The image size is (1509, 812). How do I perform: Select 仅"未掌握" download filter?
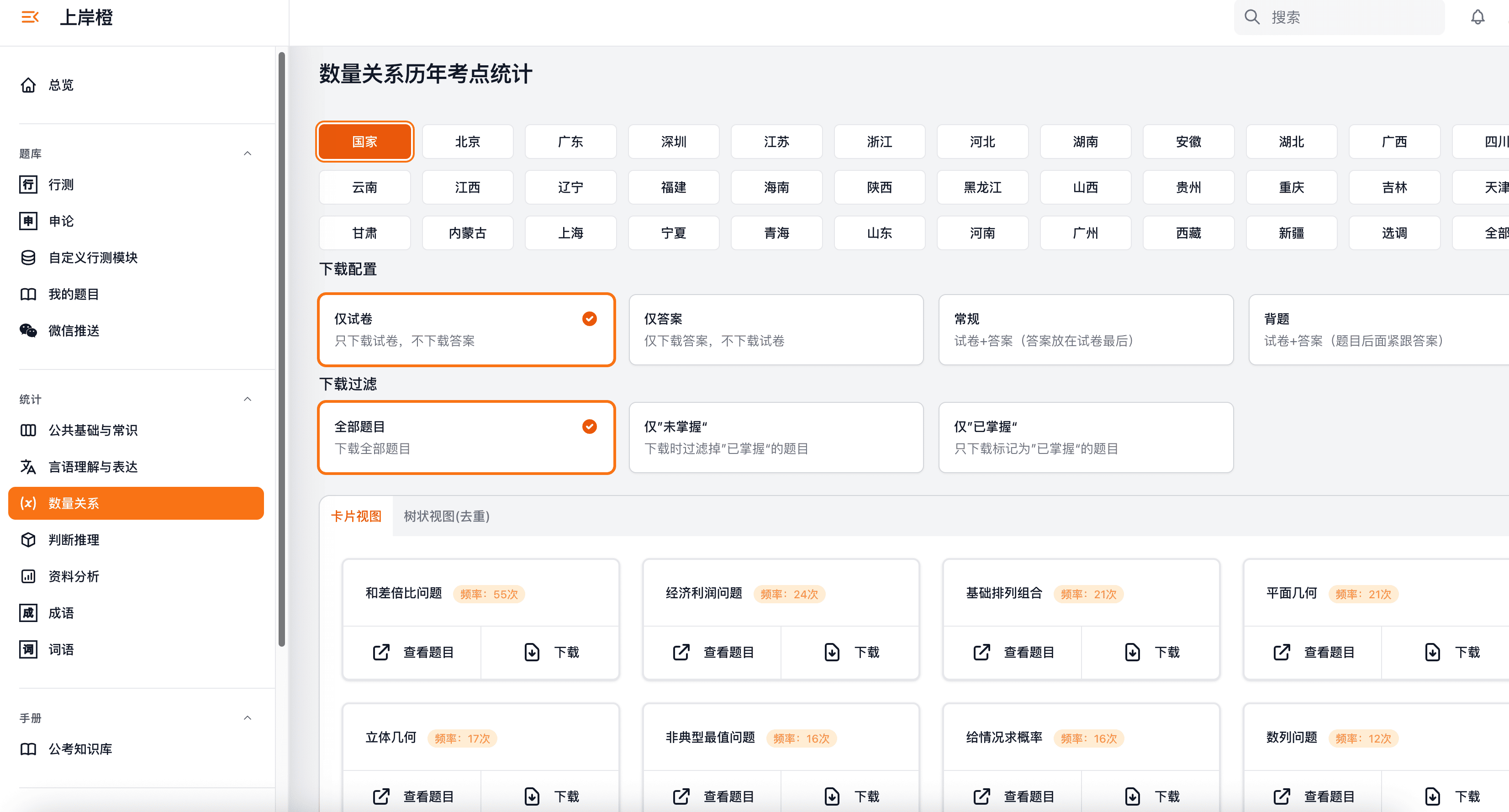coord(776,437)
